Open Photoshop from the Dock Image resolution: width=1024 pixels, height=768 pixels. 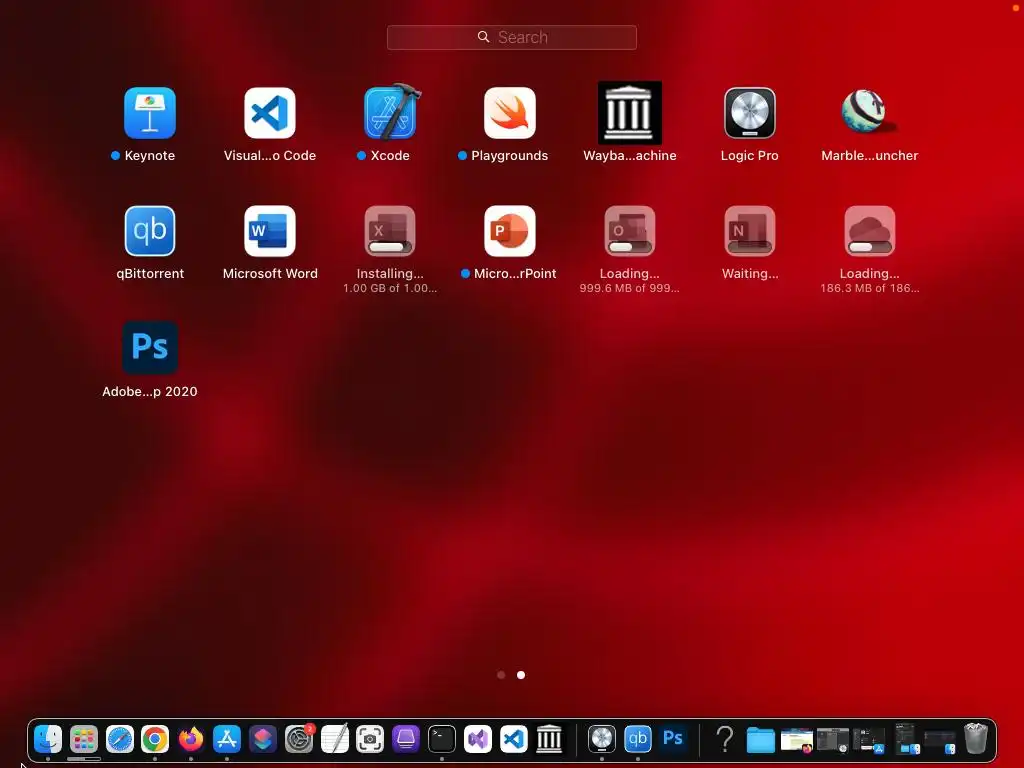point(673,739)
